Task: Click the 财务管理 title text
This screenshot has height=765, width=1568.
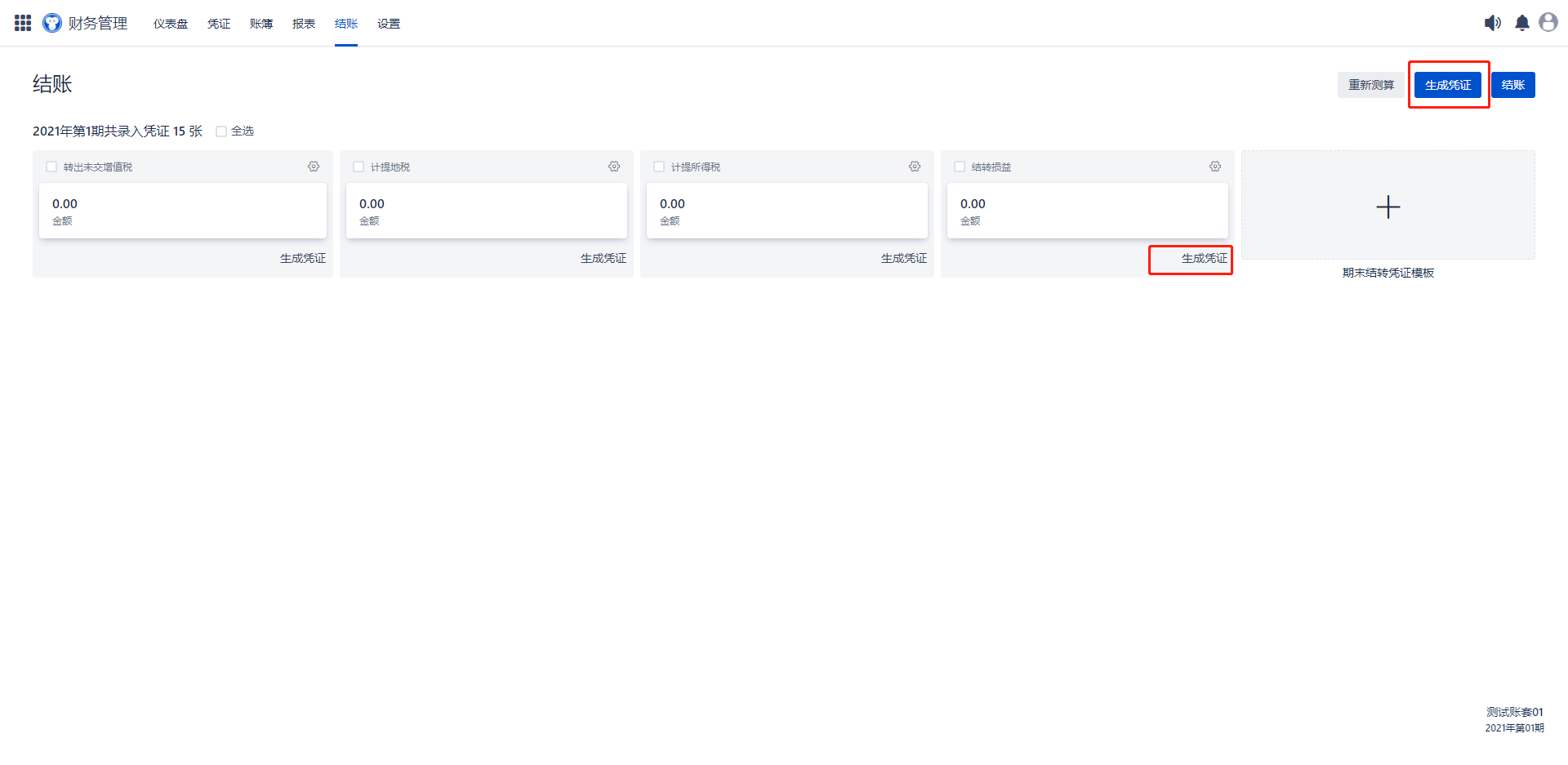Action: tap(98, 23)
